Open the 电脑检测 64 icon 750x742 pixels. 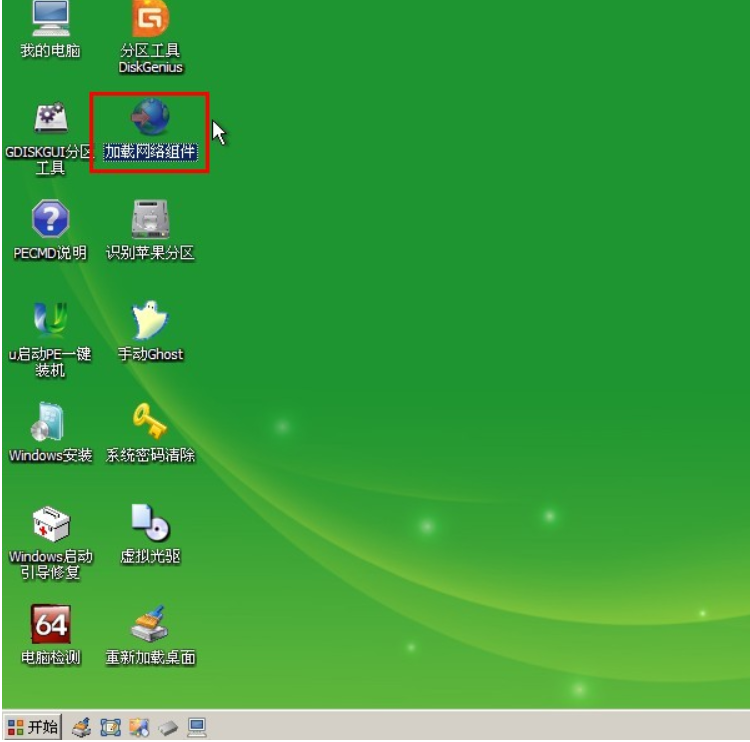[x=50, y=624]
